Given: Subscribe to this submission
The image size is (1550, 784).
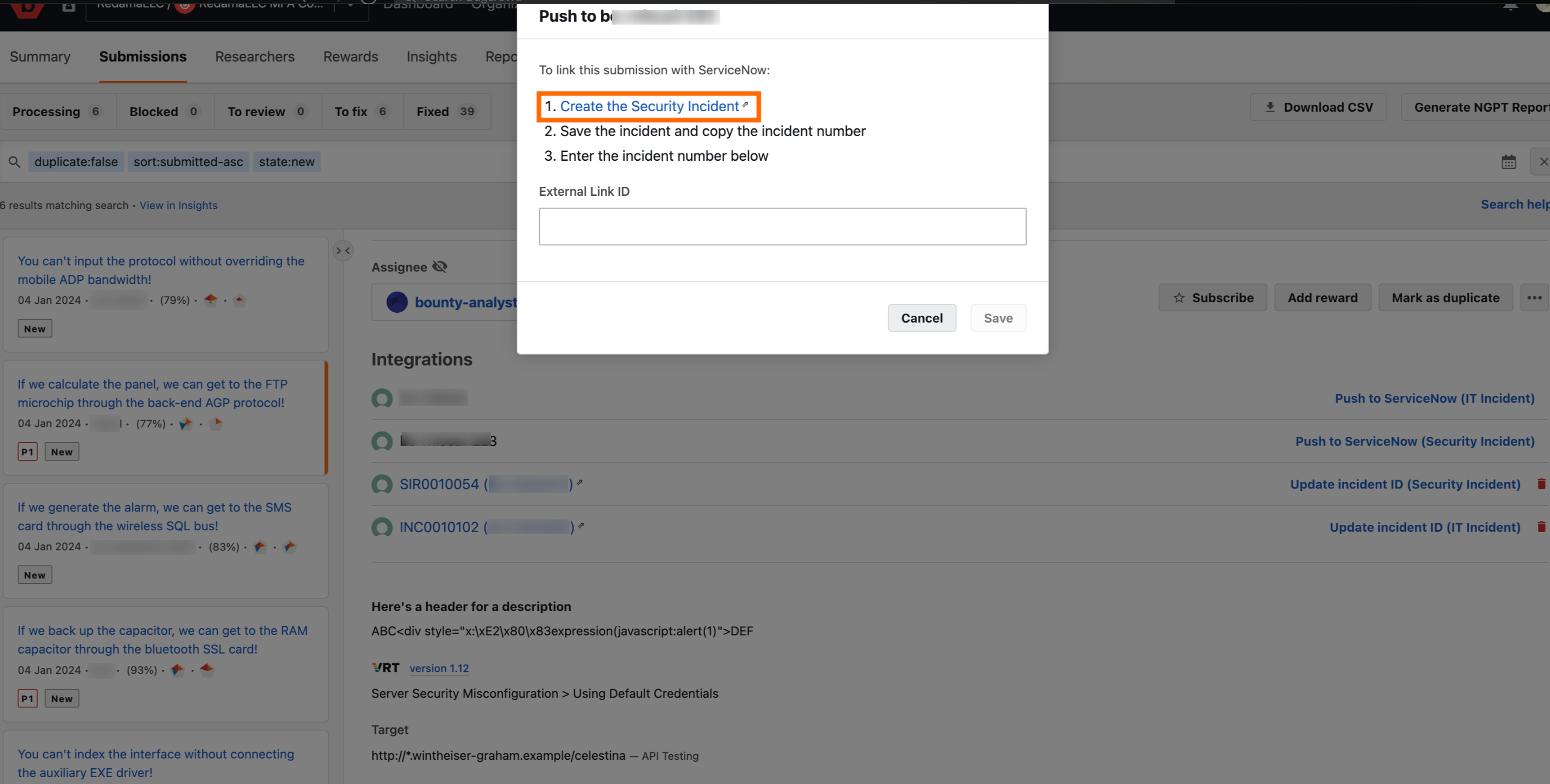Looking at the screenshot, I should [x=1212, y=298].
